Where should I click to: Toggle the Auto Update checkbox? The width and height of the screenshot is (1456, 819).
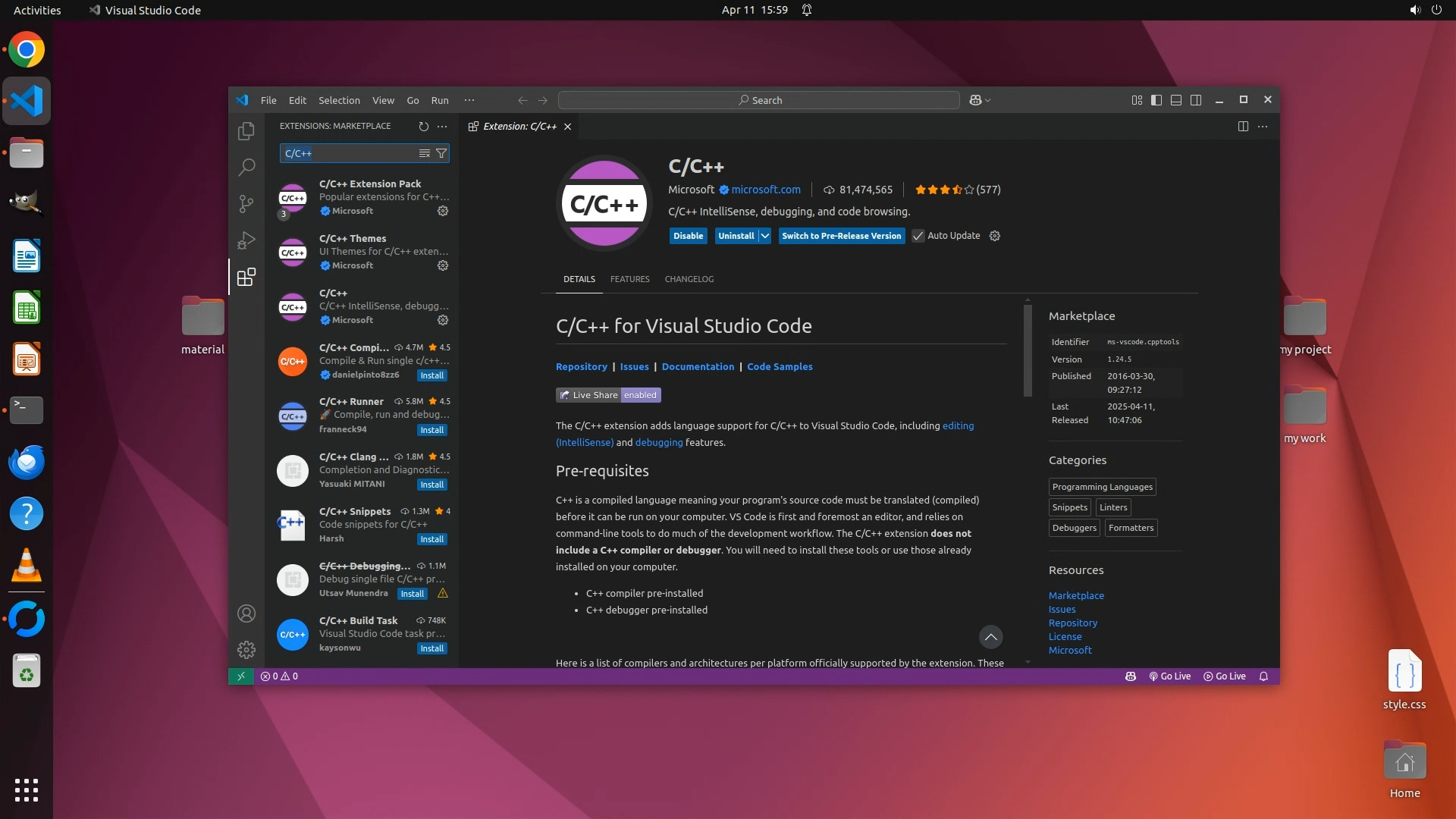[x=918, y=236]
